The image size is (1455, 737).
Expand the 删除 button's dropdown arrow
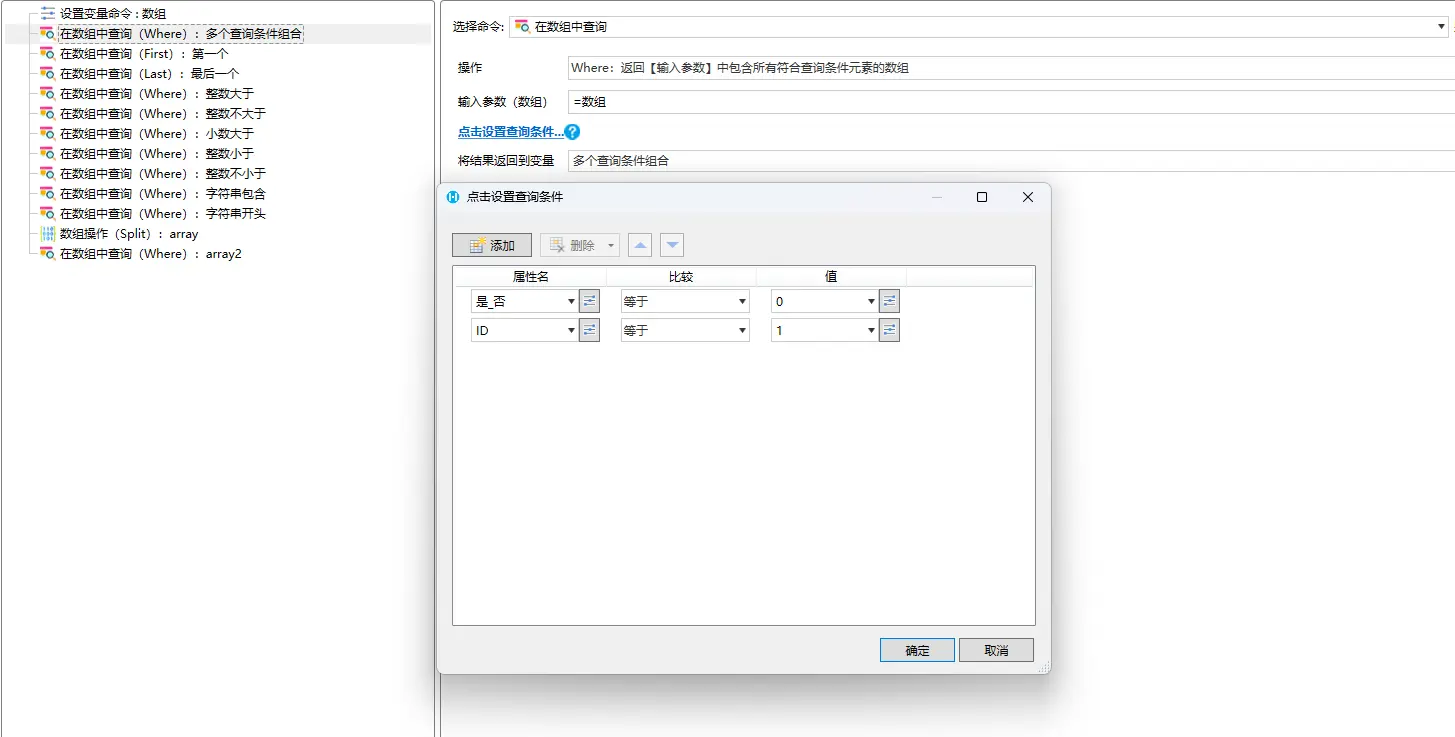[x=611, y=245]
